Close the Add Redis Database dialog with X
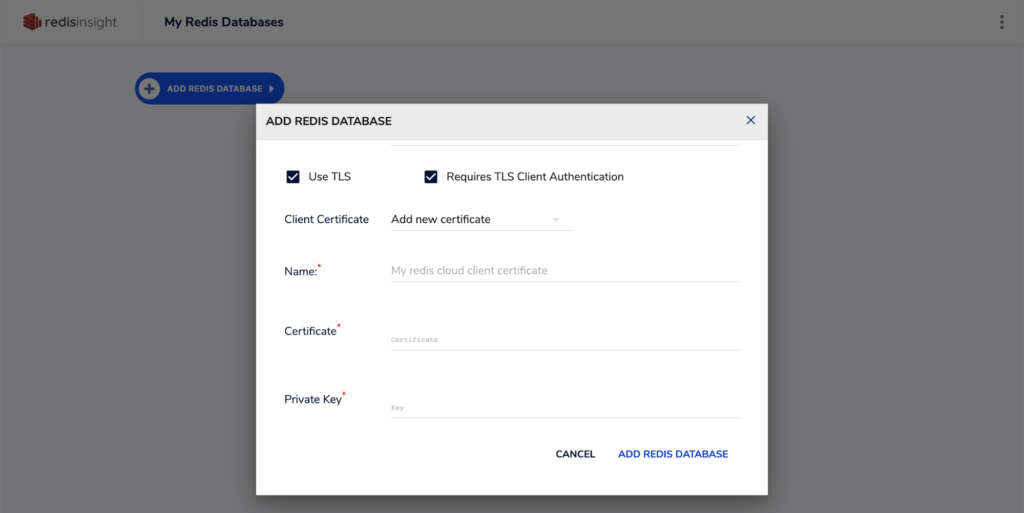The image size is (1024, 513). pos(751,120)
